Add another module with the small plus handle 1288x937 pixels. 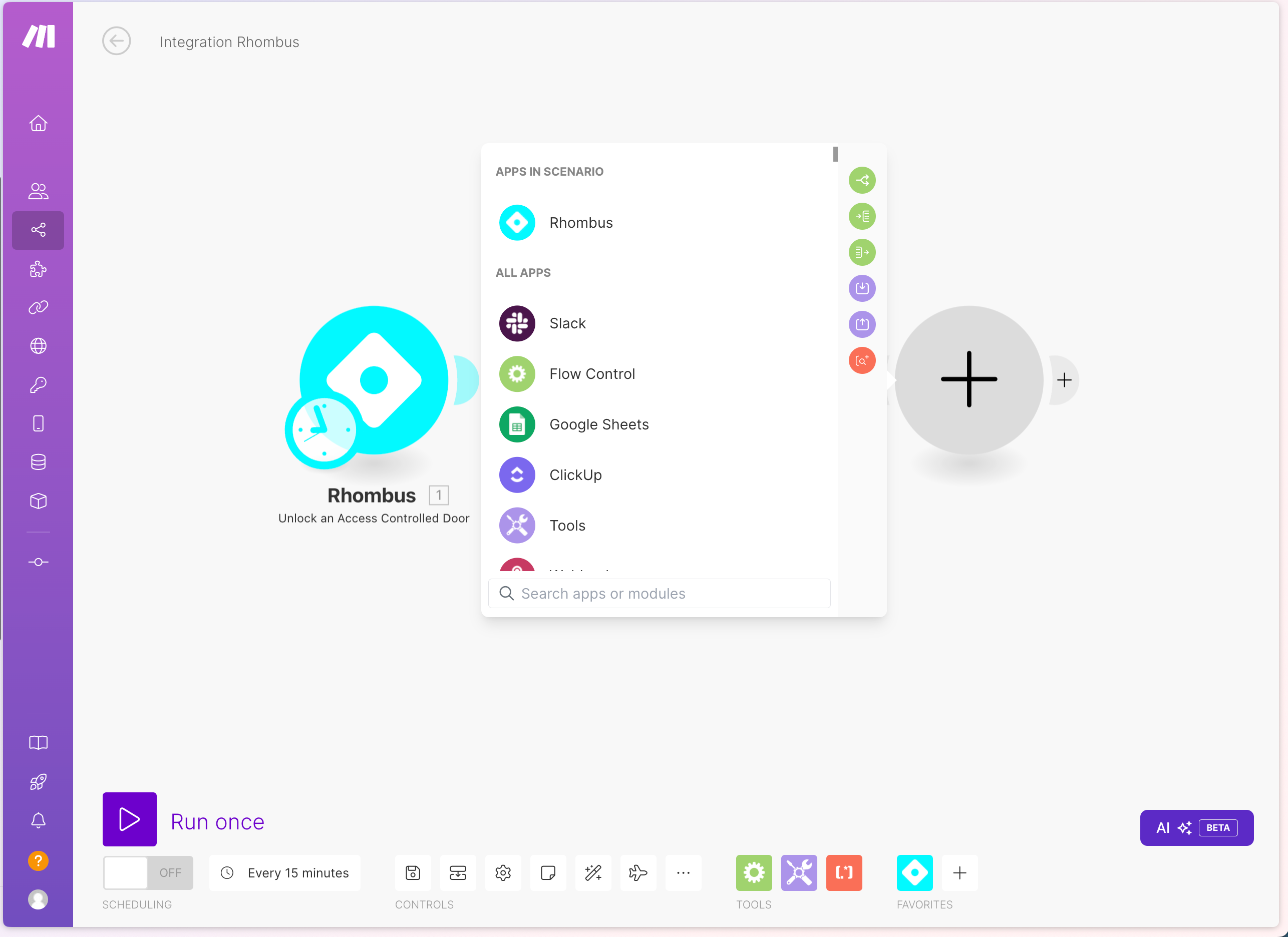[1064, 380]
